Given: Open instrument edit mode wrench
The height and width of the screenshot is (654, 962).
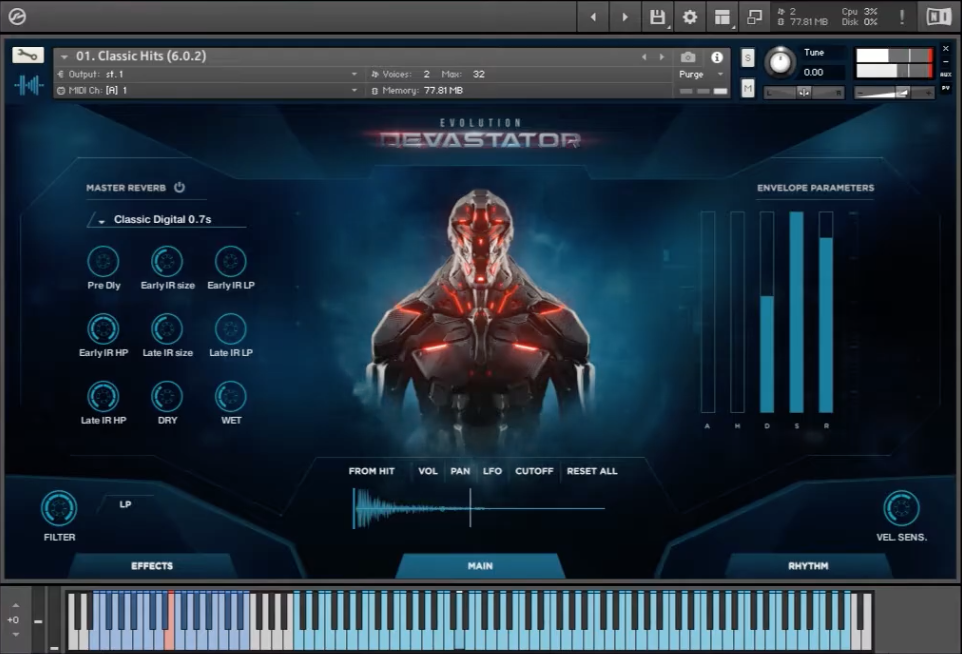Looking at the screenshot, I should pos(28,56).
